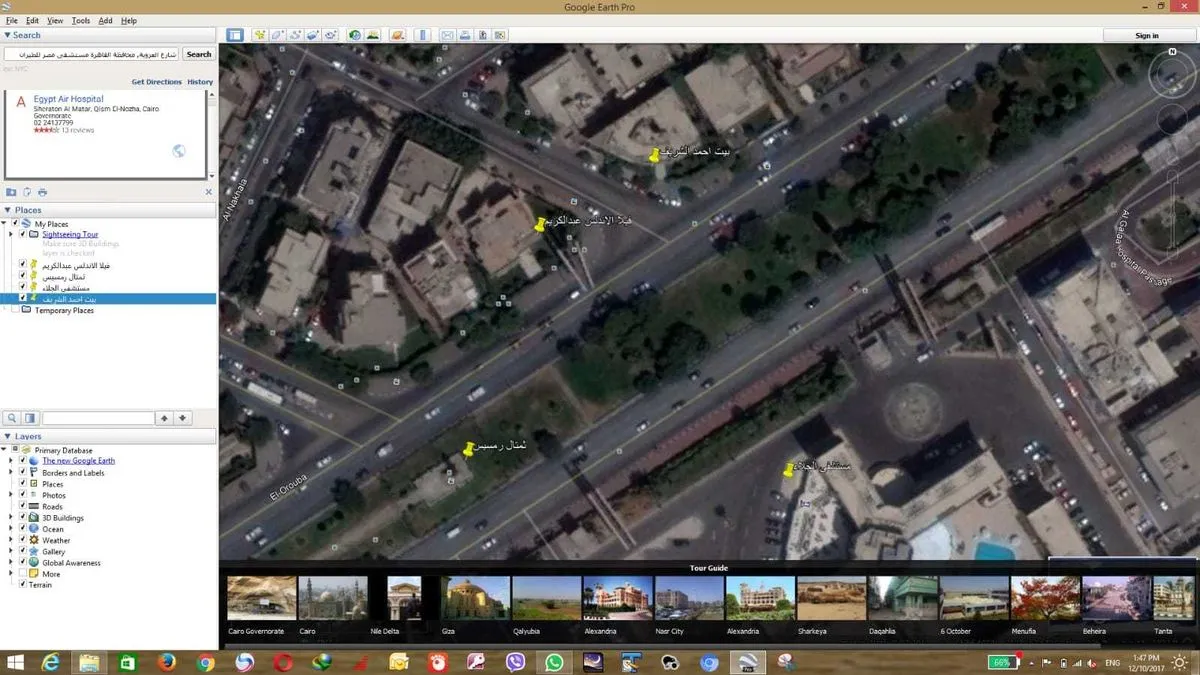Click the yellow pin for مستشفى الجلاء
The image size is (1200, 675).
pos(788,468)
